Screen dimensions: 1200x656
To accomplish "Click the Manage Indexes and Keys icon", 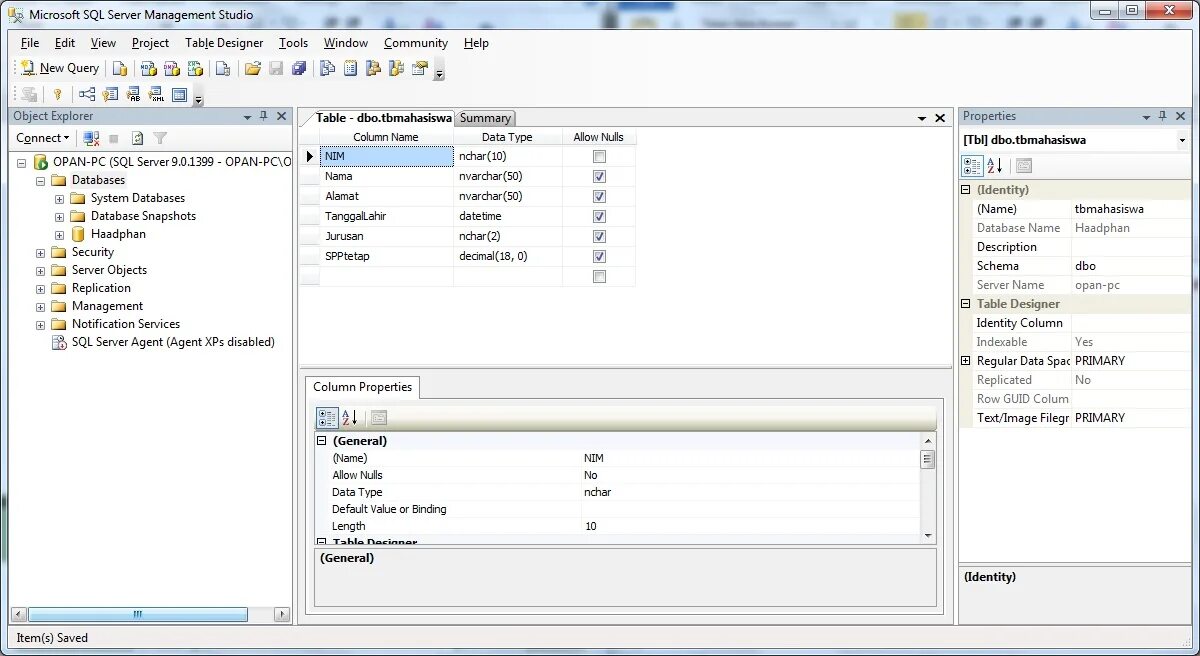I will 111,94.
